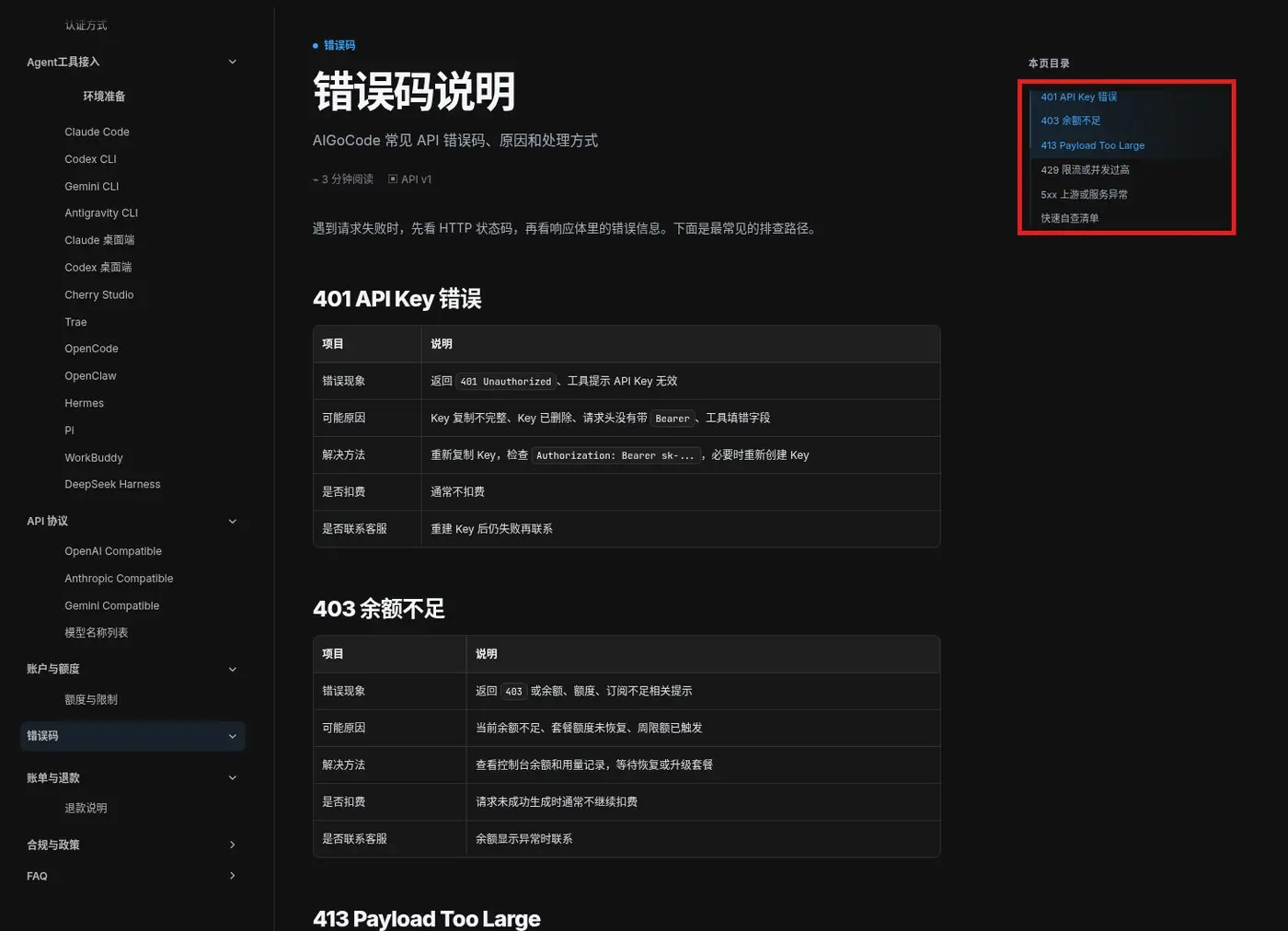
Task: Open the Hermes sidebar page
Action: 84,404
